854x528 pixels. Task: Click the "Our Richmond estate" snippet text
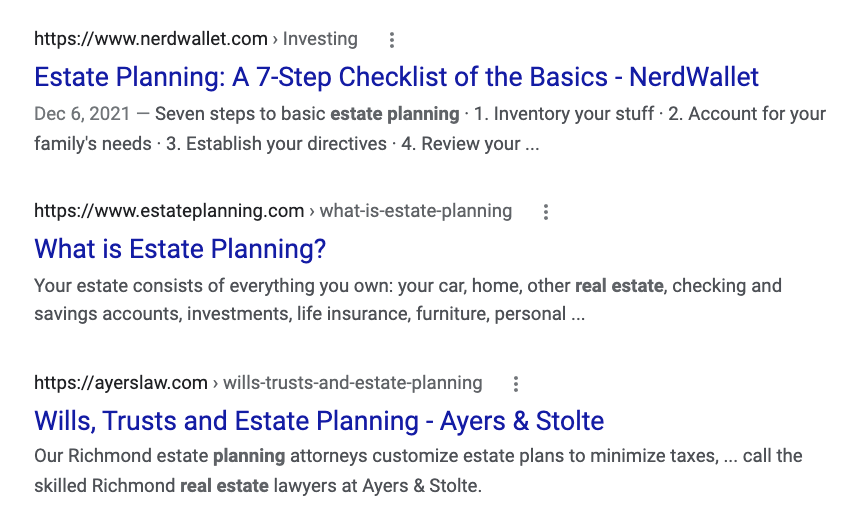tap(120, 457)
